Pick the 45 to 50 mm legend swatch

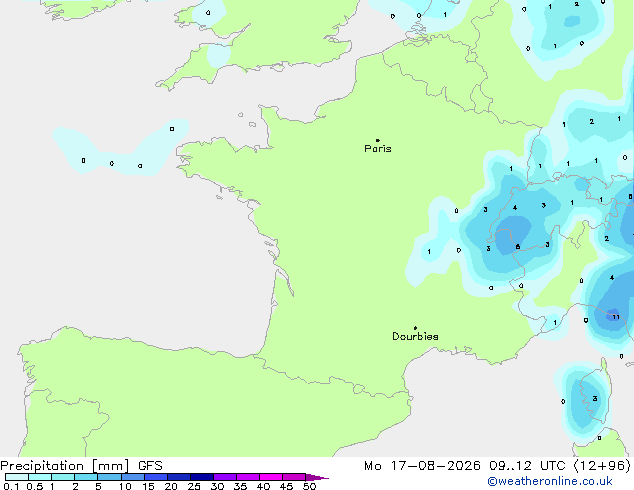click(294, 477)
